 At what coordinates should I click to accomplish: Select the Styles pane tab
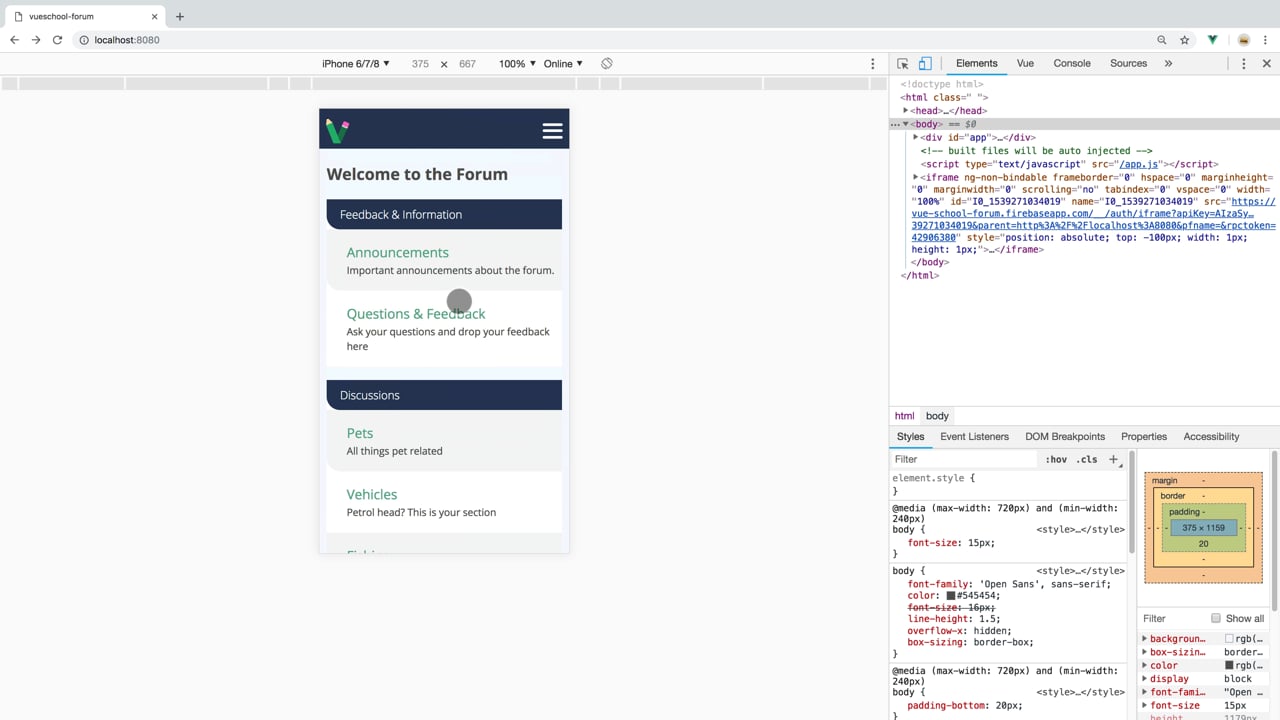point(910,436)
